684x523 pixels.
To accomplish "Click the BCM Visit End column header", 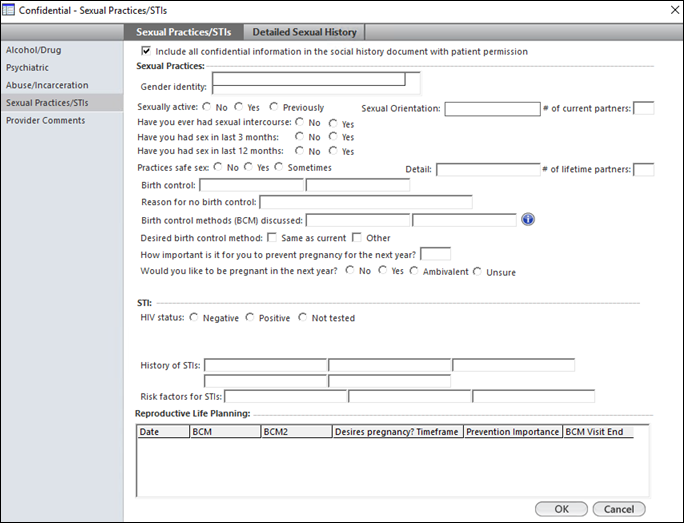I will tap(598, 432).
